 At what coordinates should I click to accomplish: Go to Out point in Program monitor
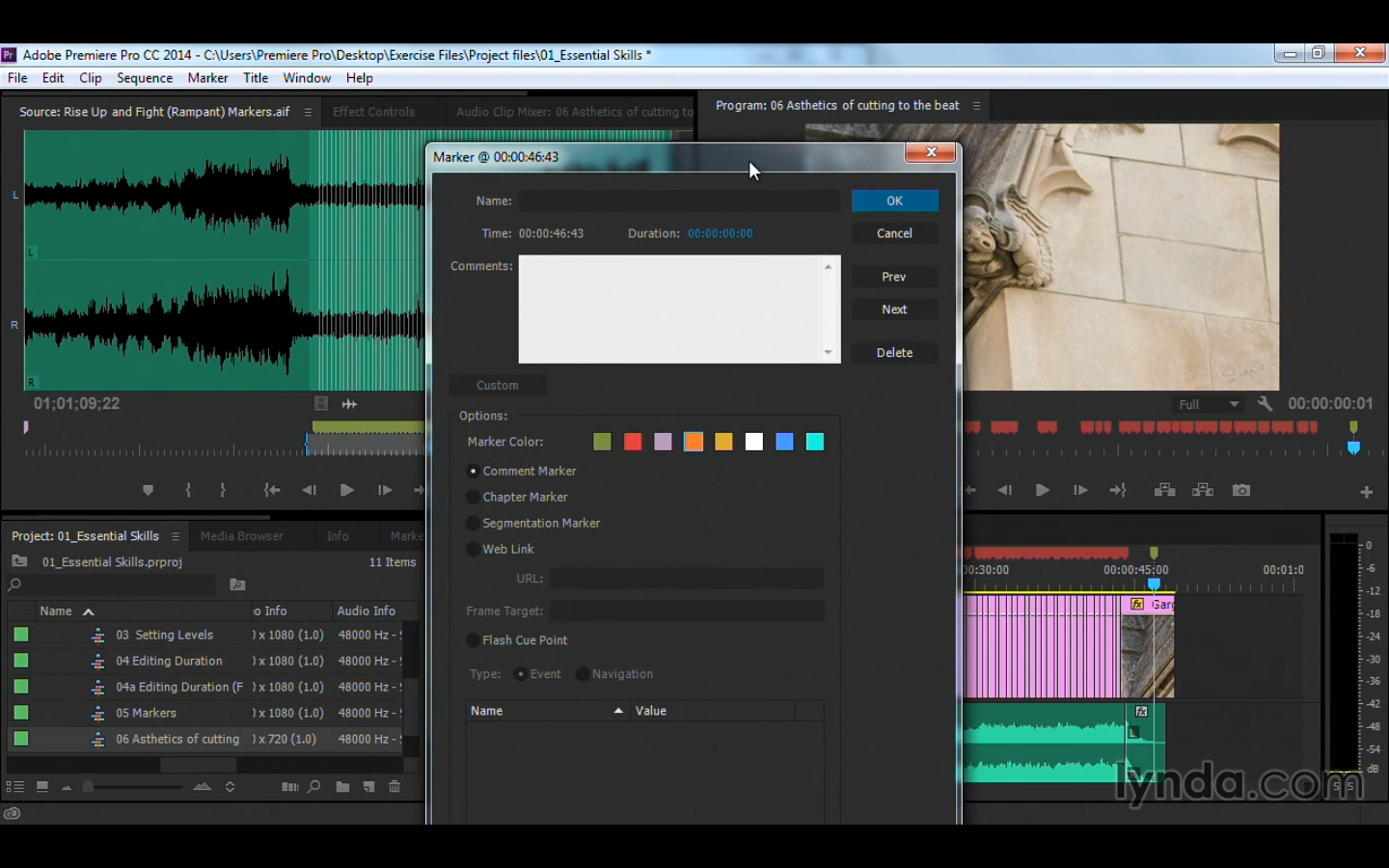tap(1118, 491)
